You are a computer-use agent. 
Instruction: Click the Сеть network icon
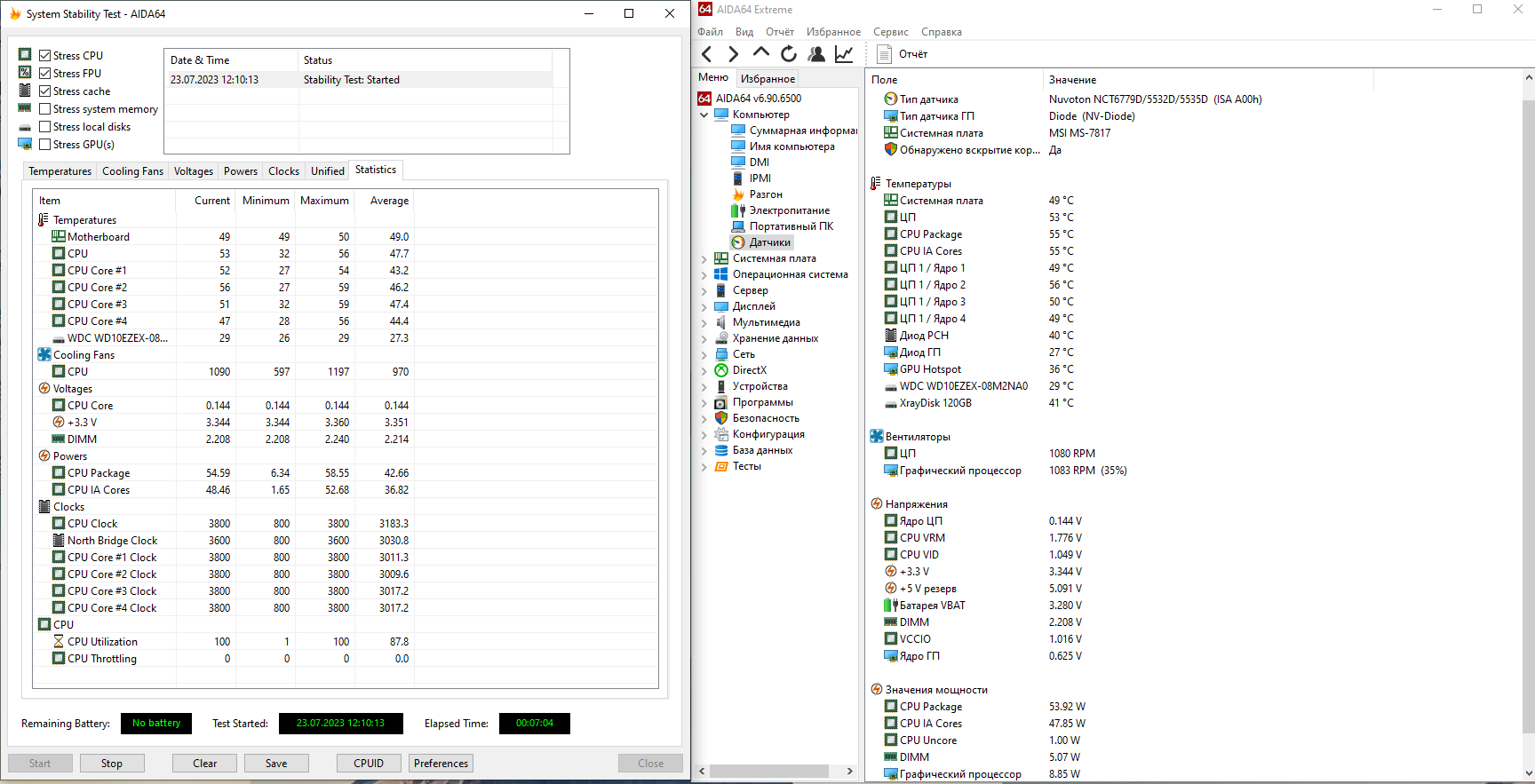[x=721, y=354]
